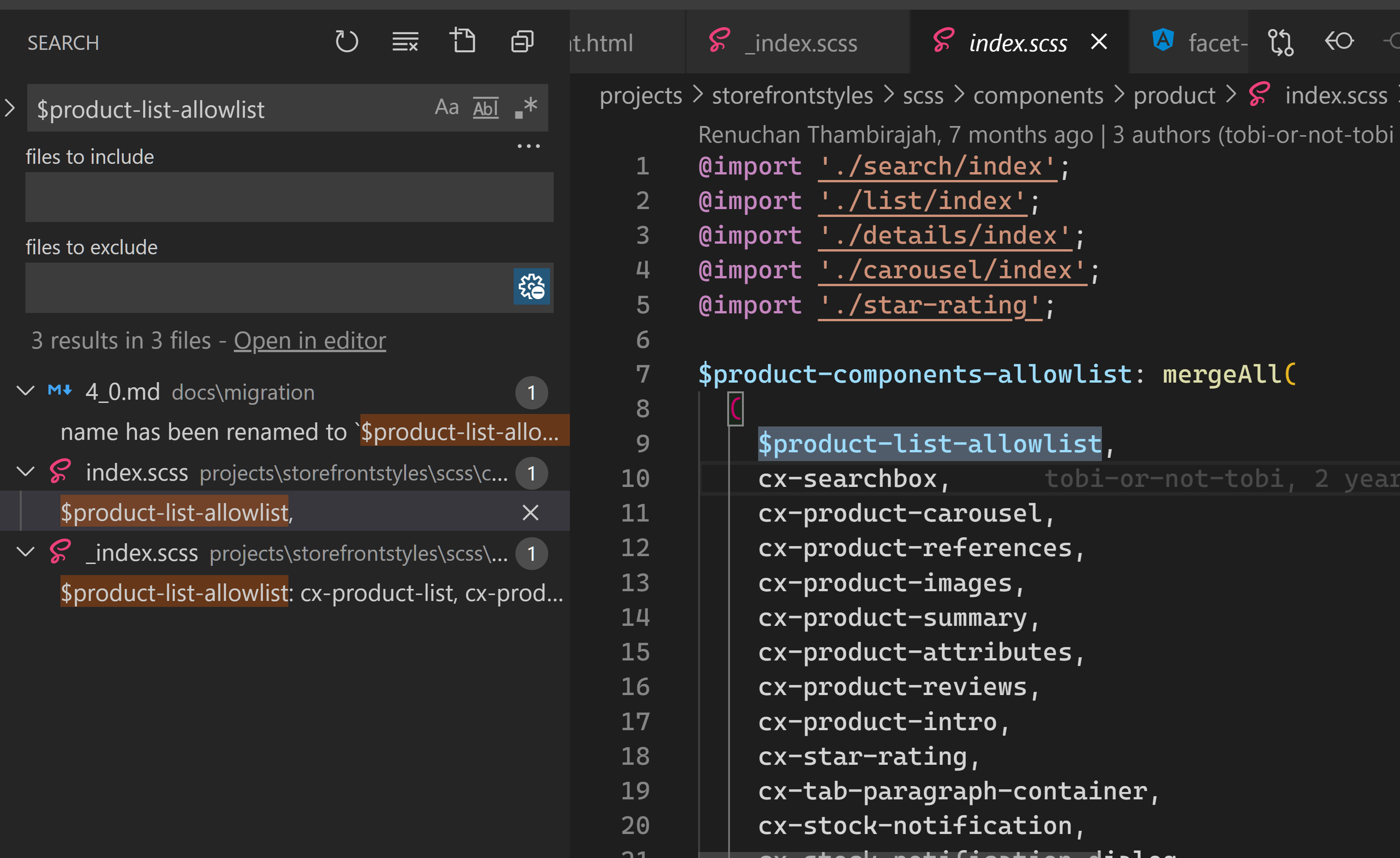
Task: Dismiss the highlighted $product-list-allowlist search result
Action: (530, 512)
